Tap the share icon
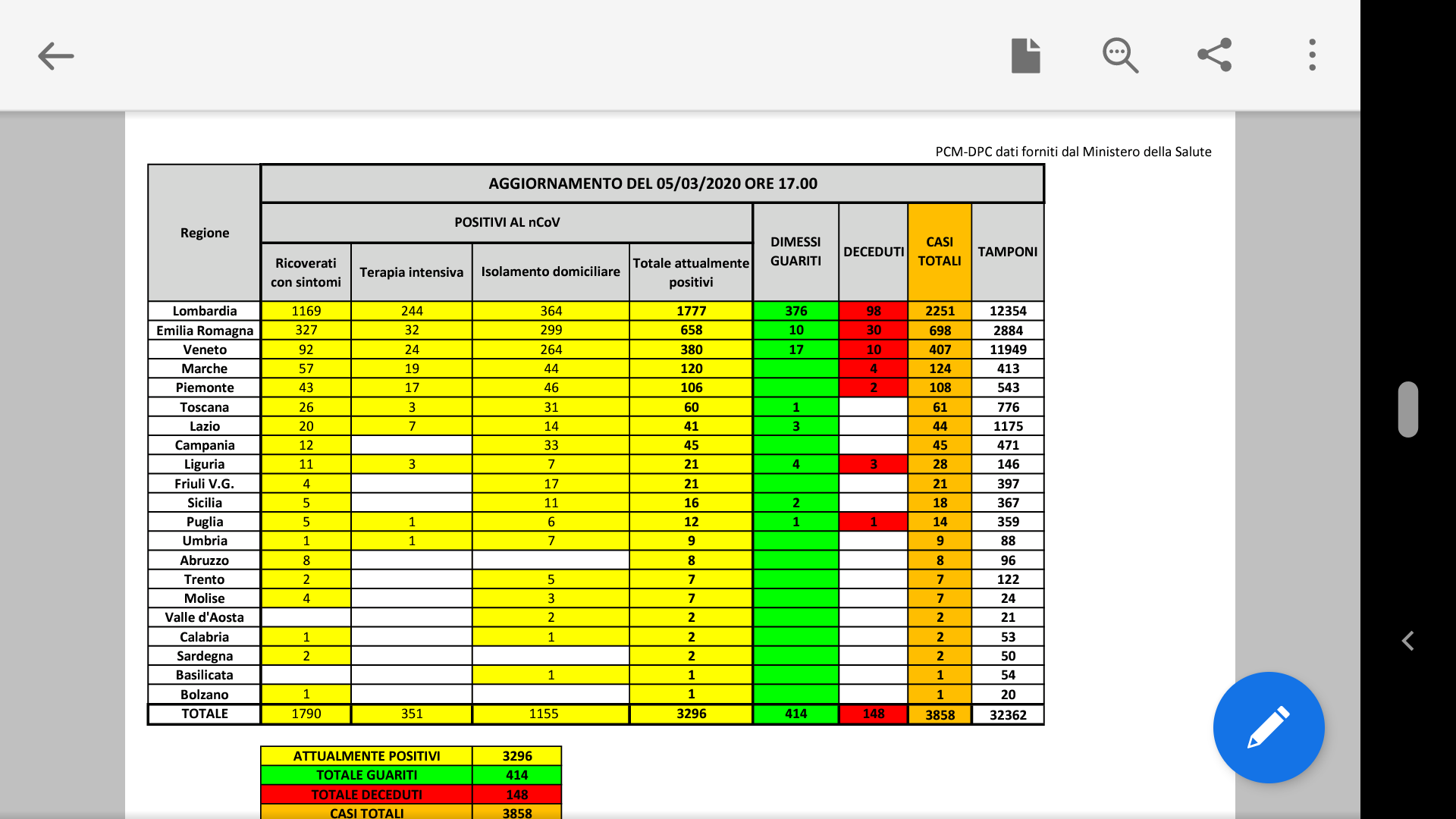Viewport: 1456px width, 819px height. tap(1214, 55)
